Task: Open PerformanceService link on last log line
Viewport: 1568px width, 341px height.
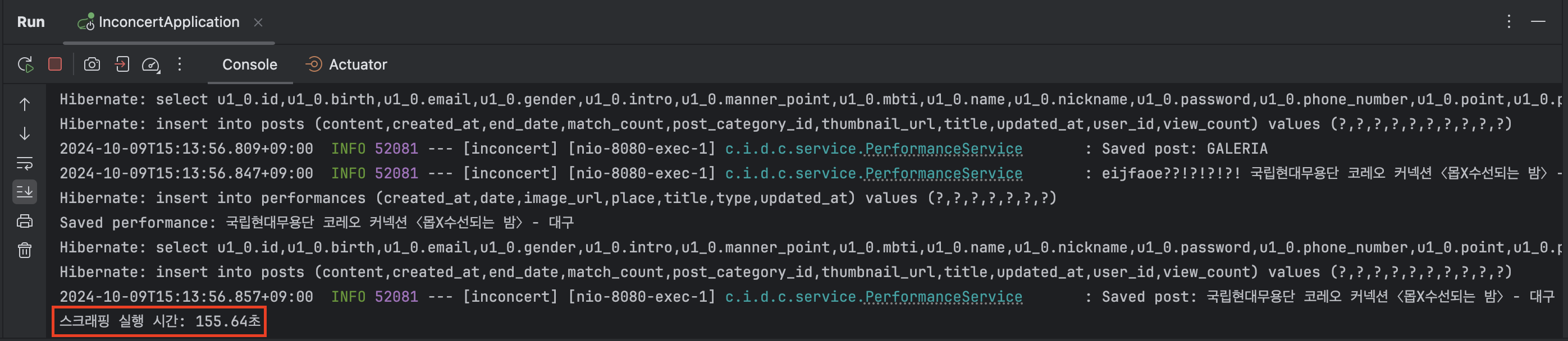Action: point(944,297)
